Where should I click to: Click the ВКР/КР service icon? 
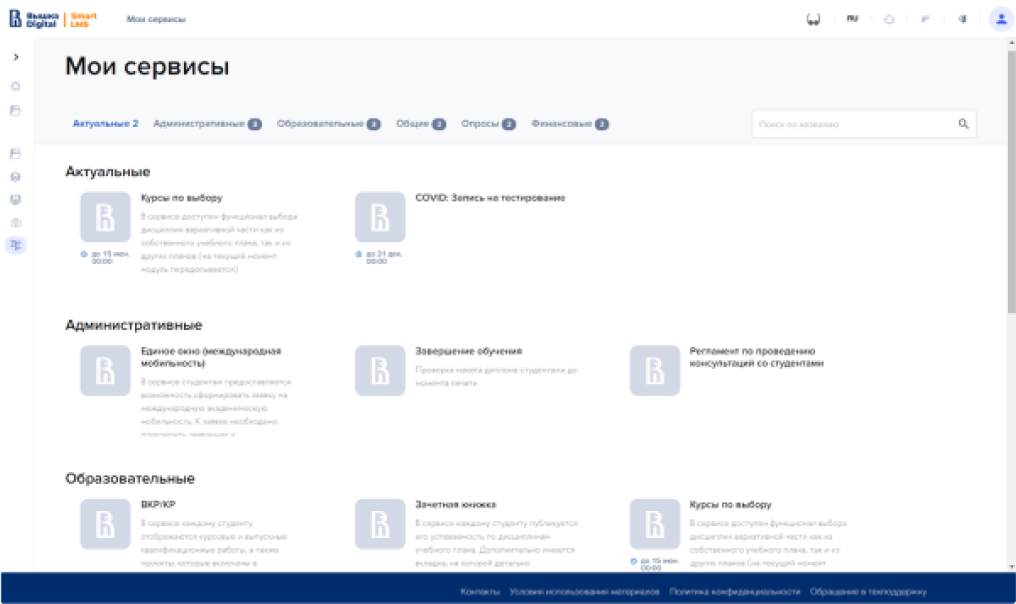coord(105,525)
